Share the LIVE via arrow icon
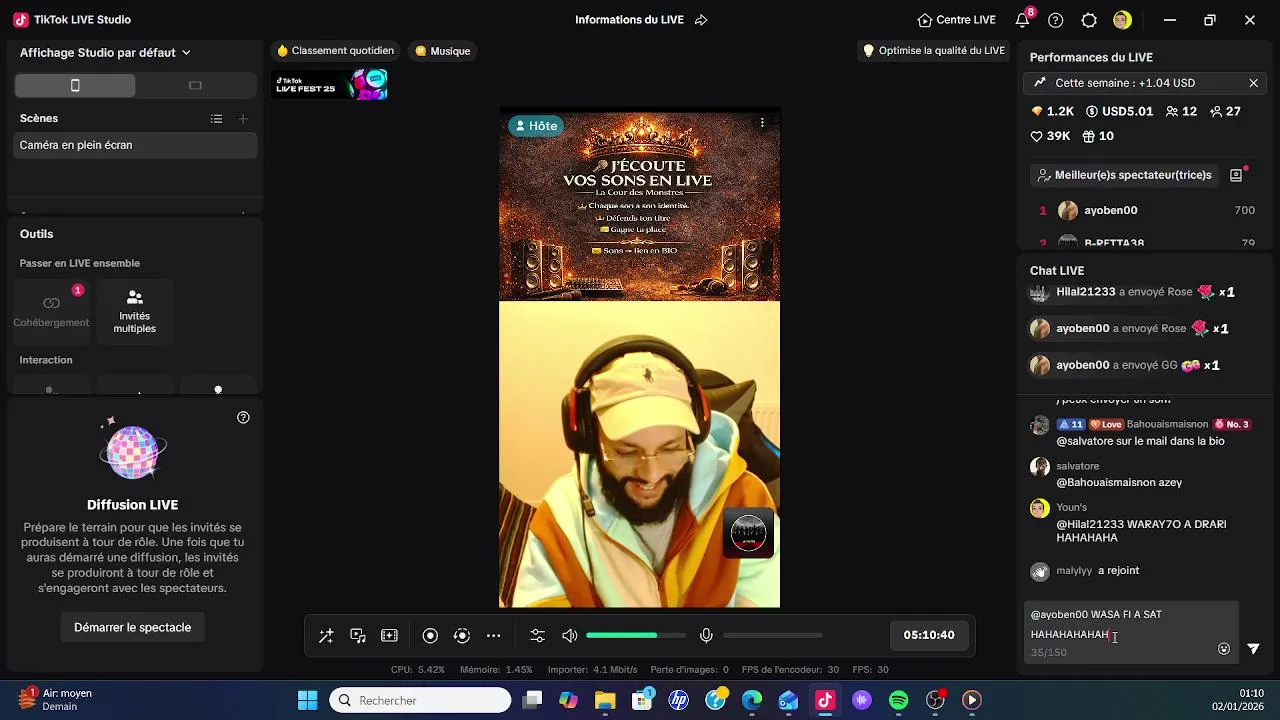Viewport: 1280px width, 720px height. [701, 20]
